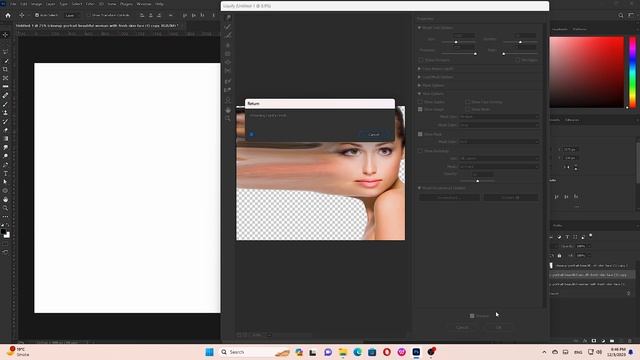Click the add layer mask icon
Viewport: 640px width, 360px height.
[x=594, y=340]
